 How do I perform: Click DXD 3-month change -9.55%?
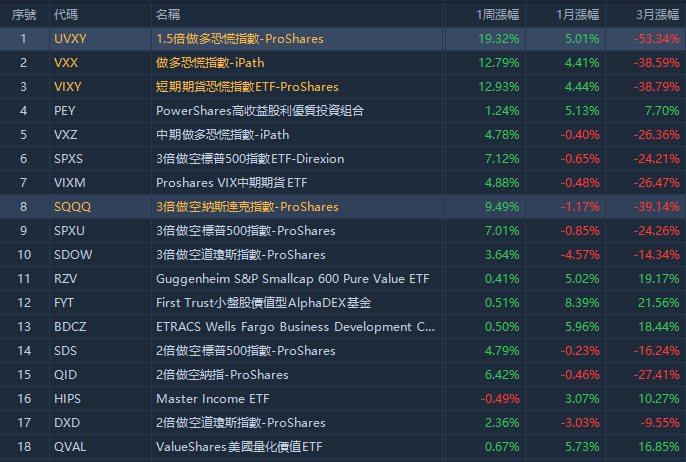660,424
